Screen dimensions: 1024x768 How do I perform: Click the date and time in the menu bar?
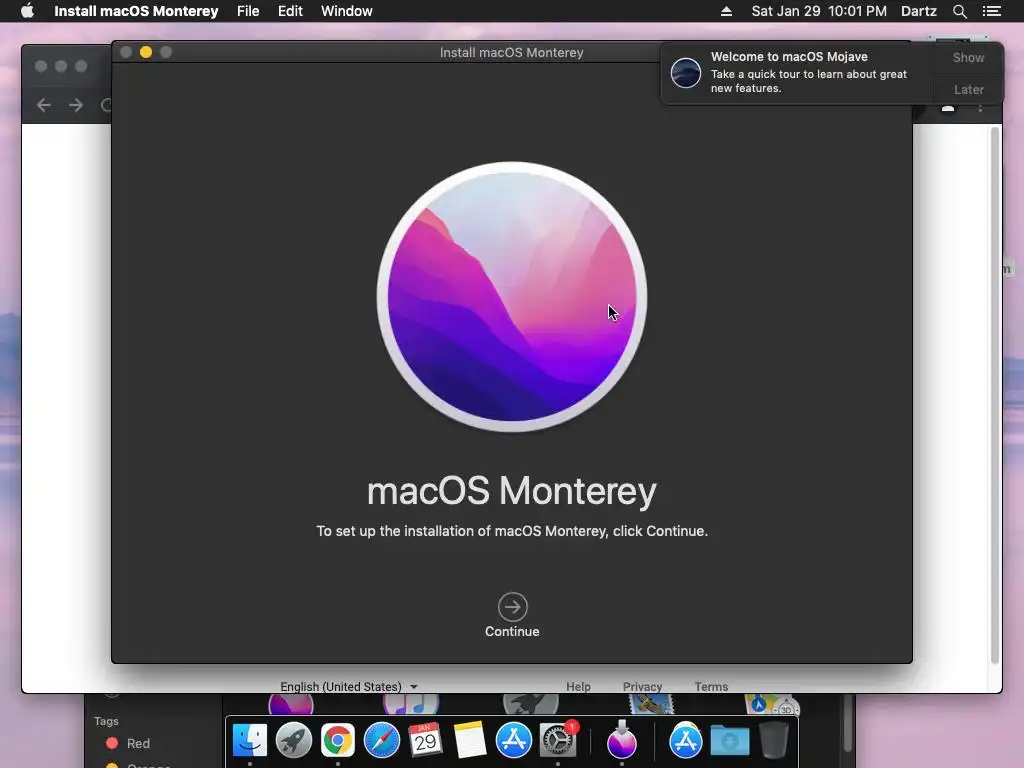[819, 11]
